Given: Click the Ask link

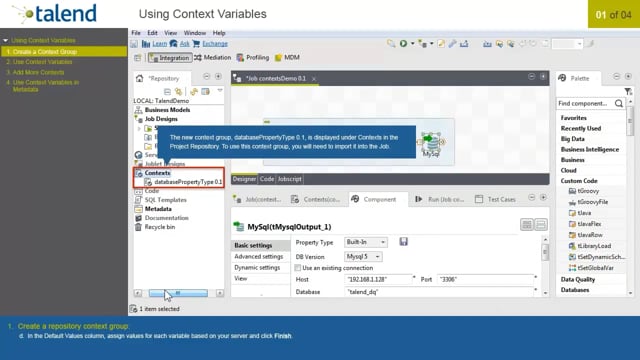Looking at the screenshot, I should (x=184, y=44).
